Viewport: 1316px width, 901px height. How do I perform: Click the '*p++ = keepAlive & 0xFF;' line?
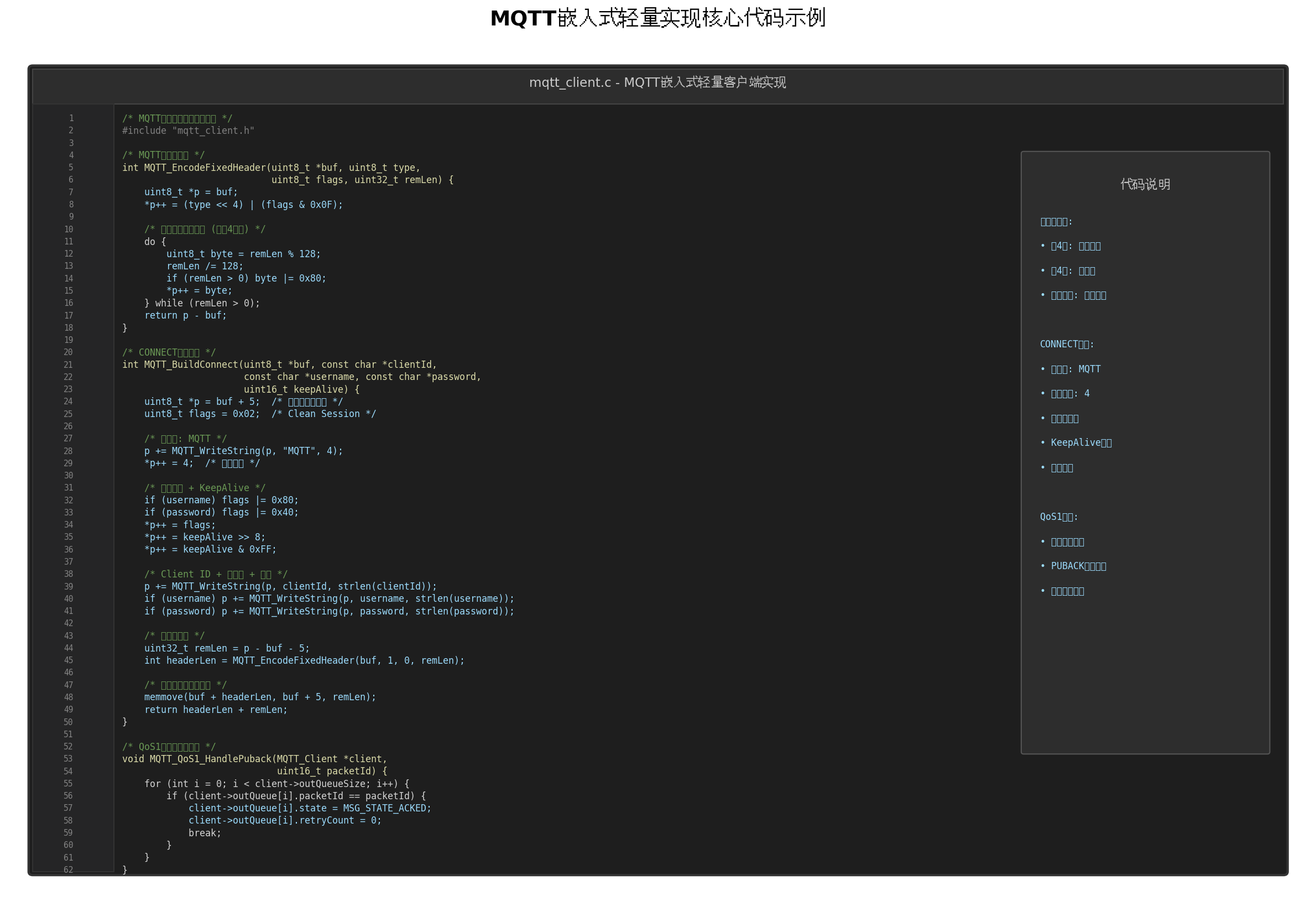click(x=211, y=549)
